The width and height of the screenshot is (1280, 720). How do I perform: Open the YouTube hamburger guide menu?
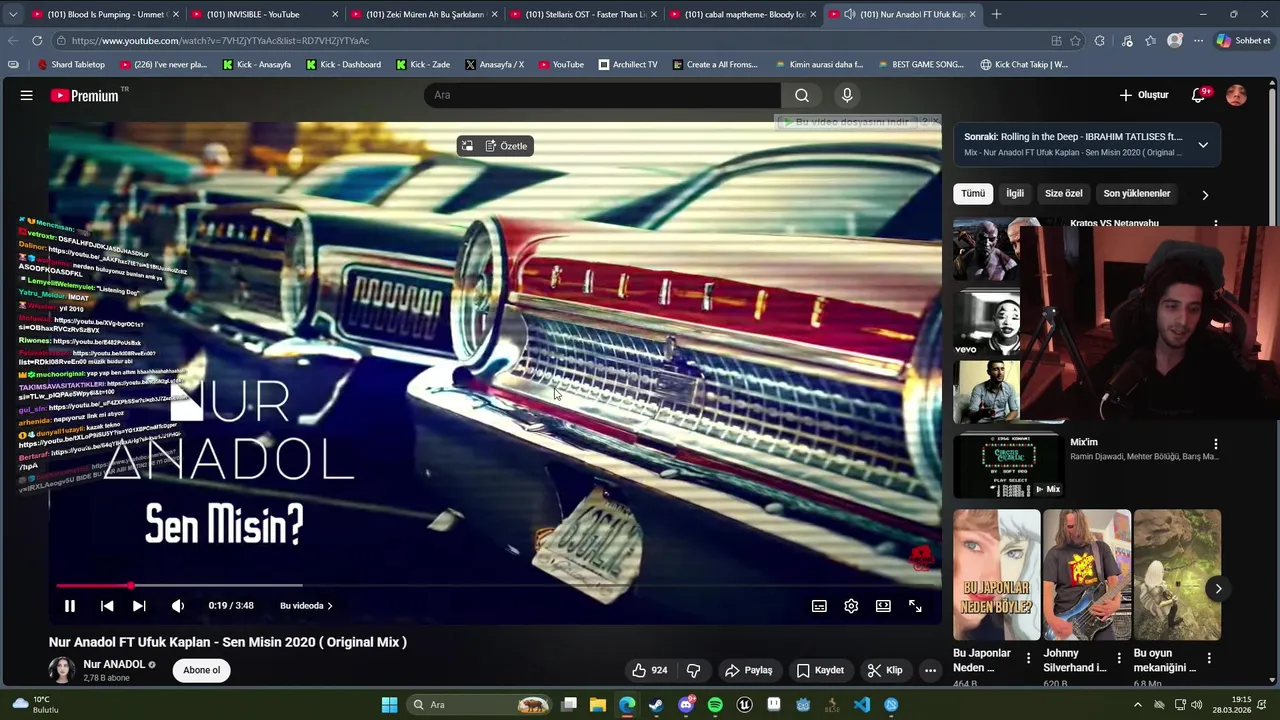27,95
